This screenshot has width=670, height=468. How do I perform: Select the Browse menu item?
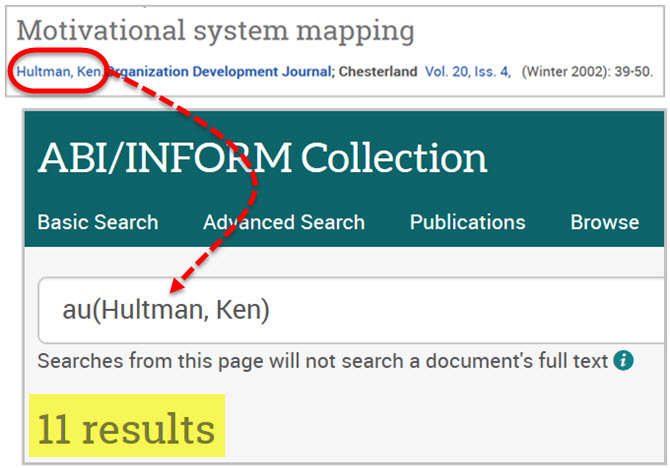(x=604, y=222)
